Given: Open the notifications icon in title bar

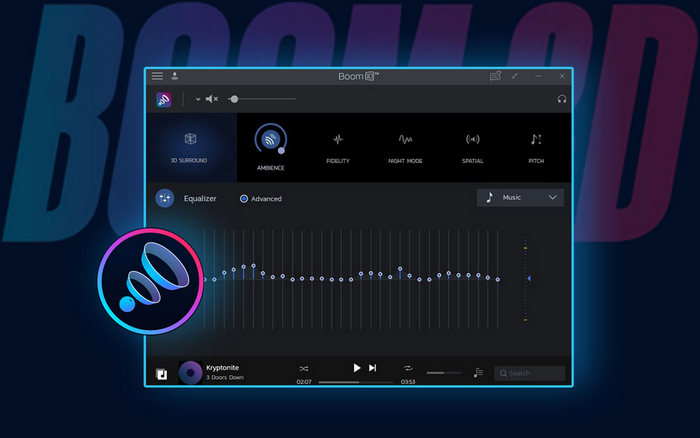Looking at the screenshot, I should (495, 76).
